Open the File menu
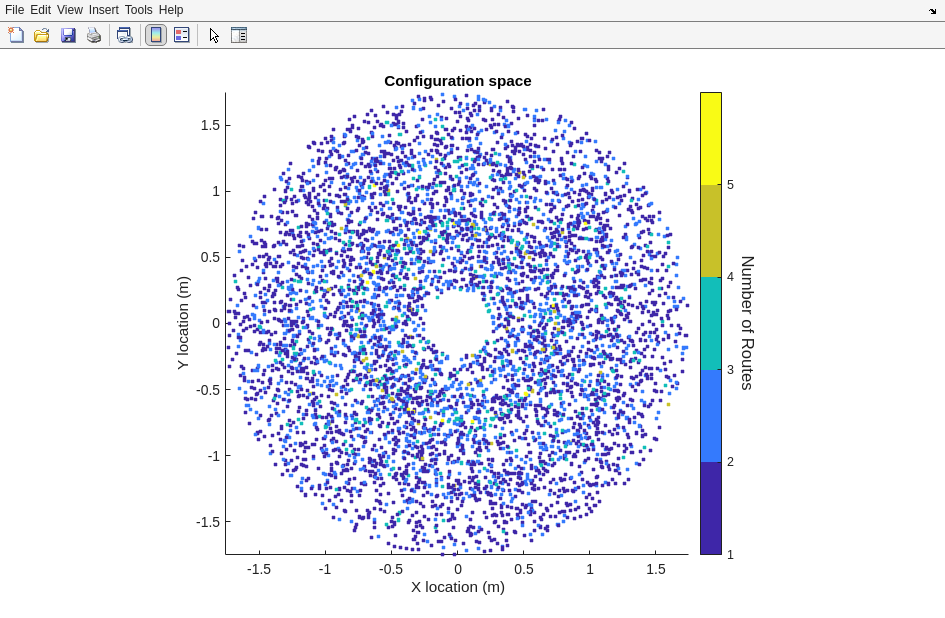Viewport: 945px width, 618px height. point(14,10)
